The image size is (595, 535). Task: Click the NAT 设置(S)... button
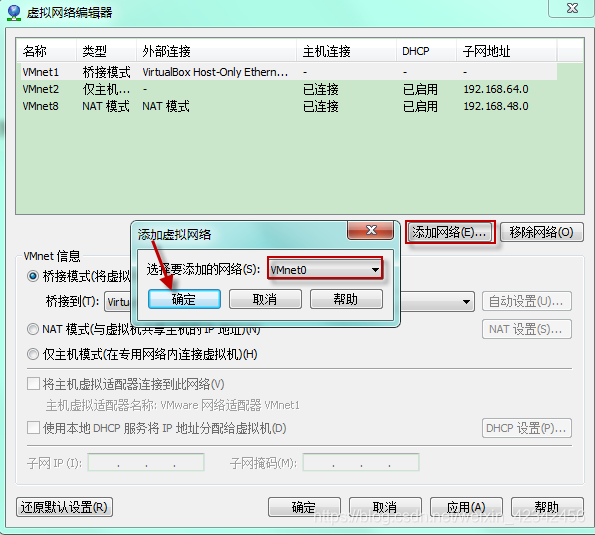tap(527, 329)
